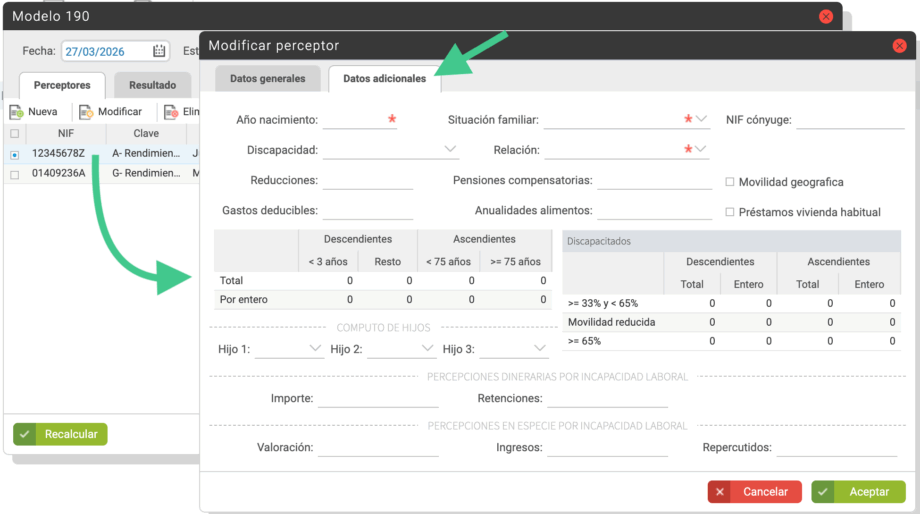Expand the Relación dropdown list
920x514 pixels.
tap(702, 150)
